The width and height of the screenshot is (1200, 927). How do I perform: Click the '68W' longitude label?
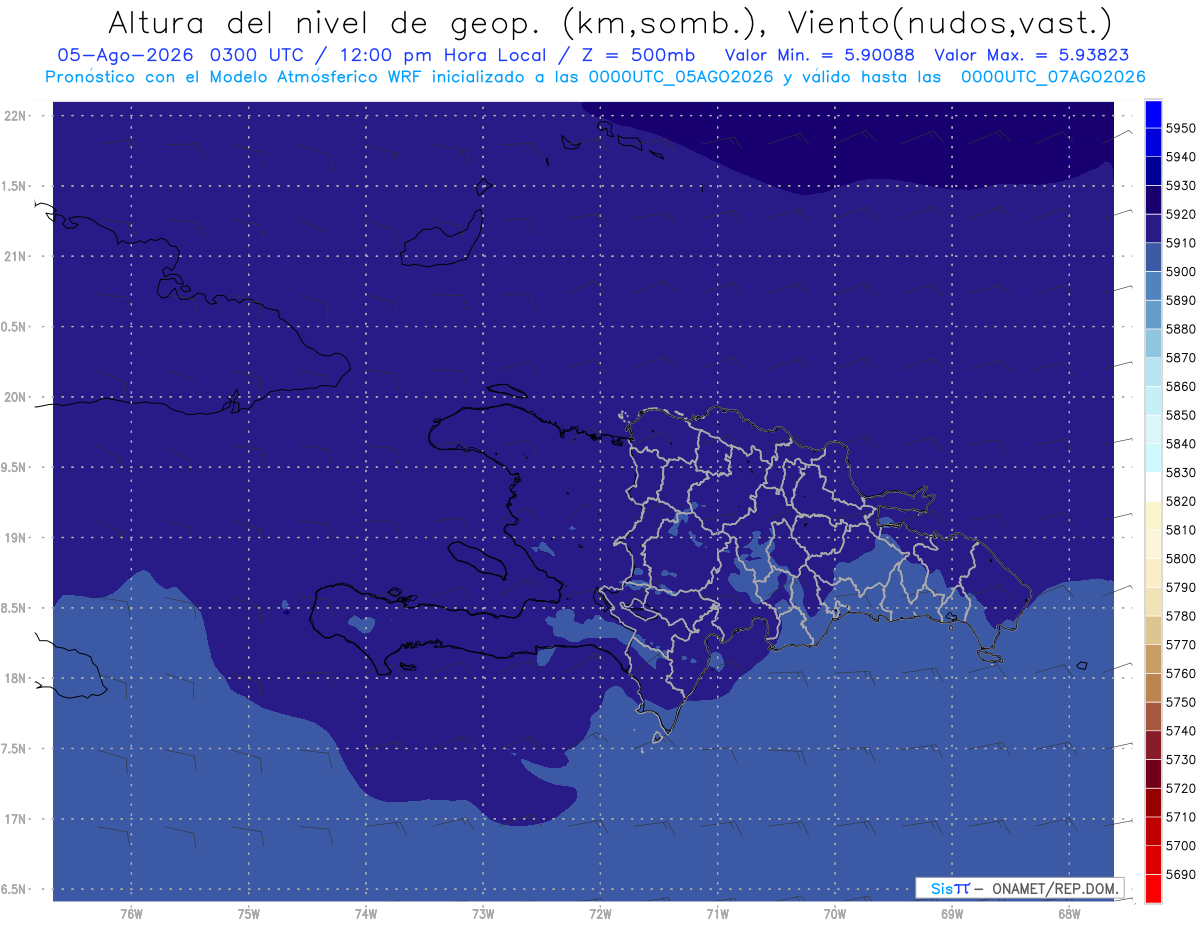click(x=1069, y=913)
